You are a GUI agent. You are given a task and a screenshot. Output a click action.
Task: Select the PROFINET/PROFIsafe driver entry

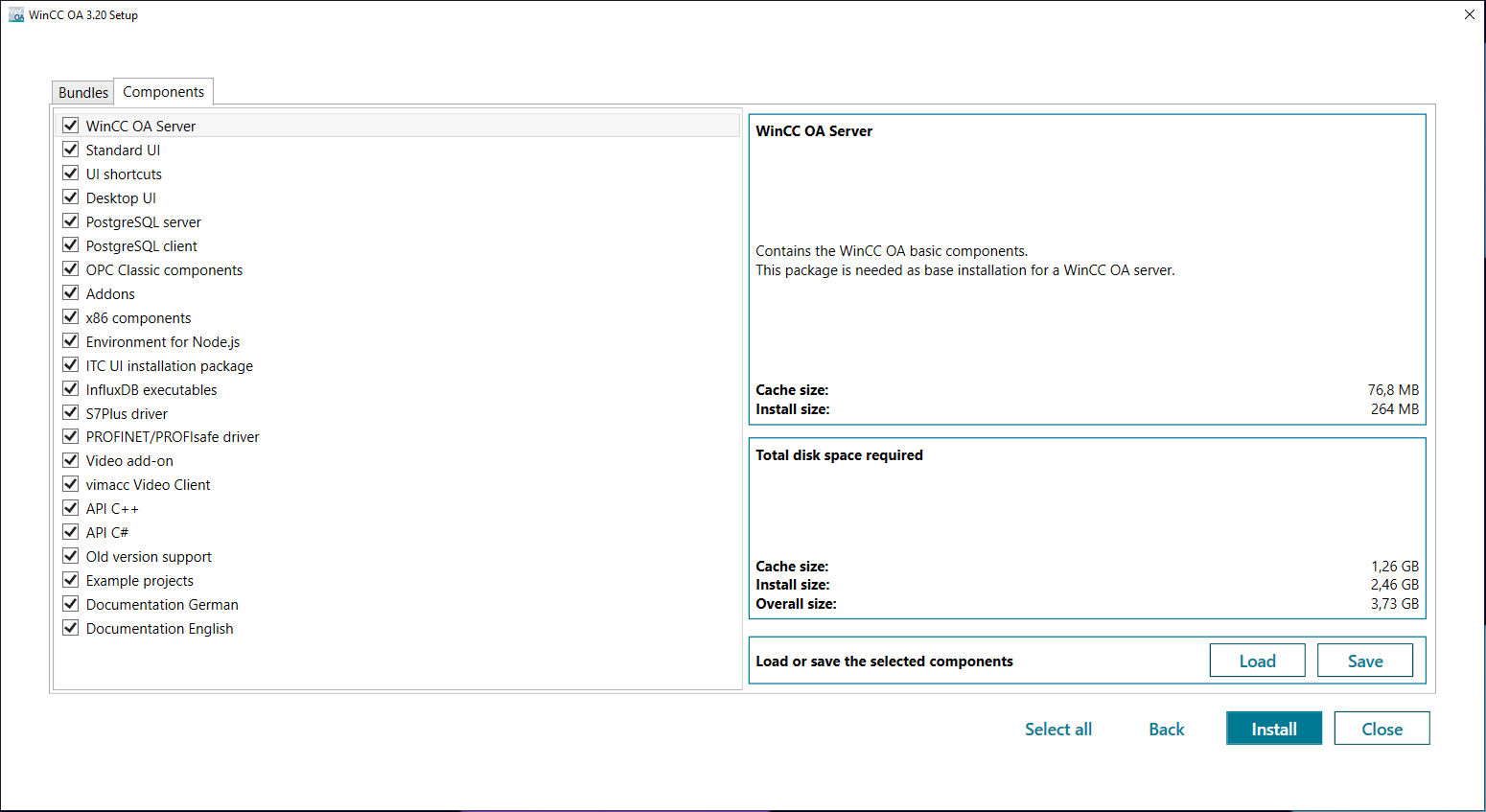pyautogui.click(x=173, y=437)
